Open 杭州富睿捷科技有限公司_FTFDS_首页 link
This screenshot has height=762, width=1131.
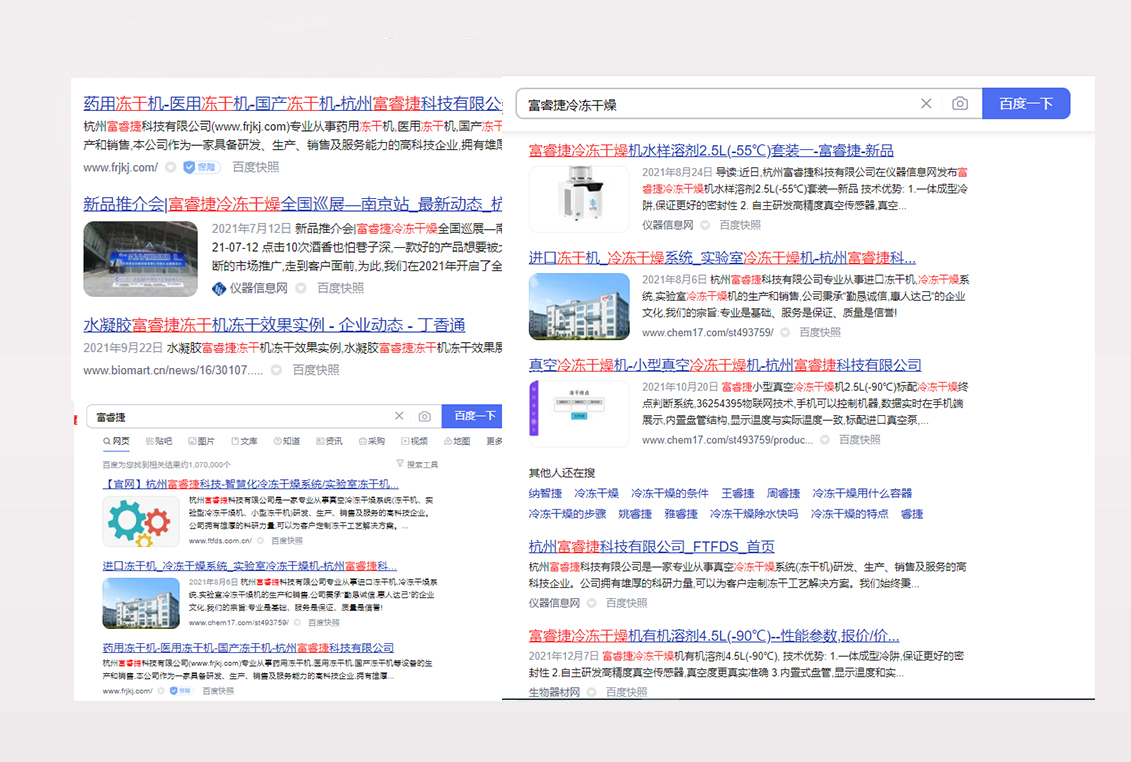coord(651,546)
